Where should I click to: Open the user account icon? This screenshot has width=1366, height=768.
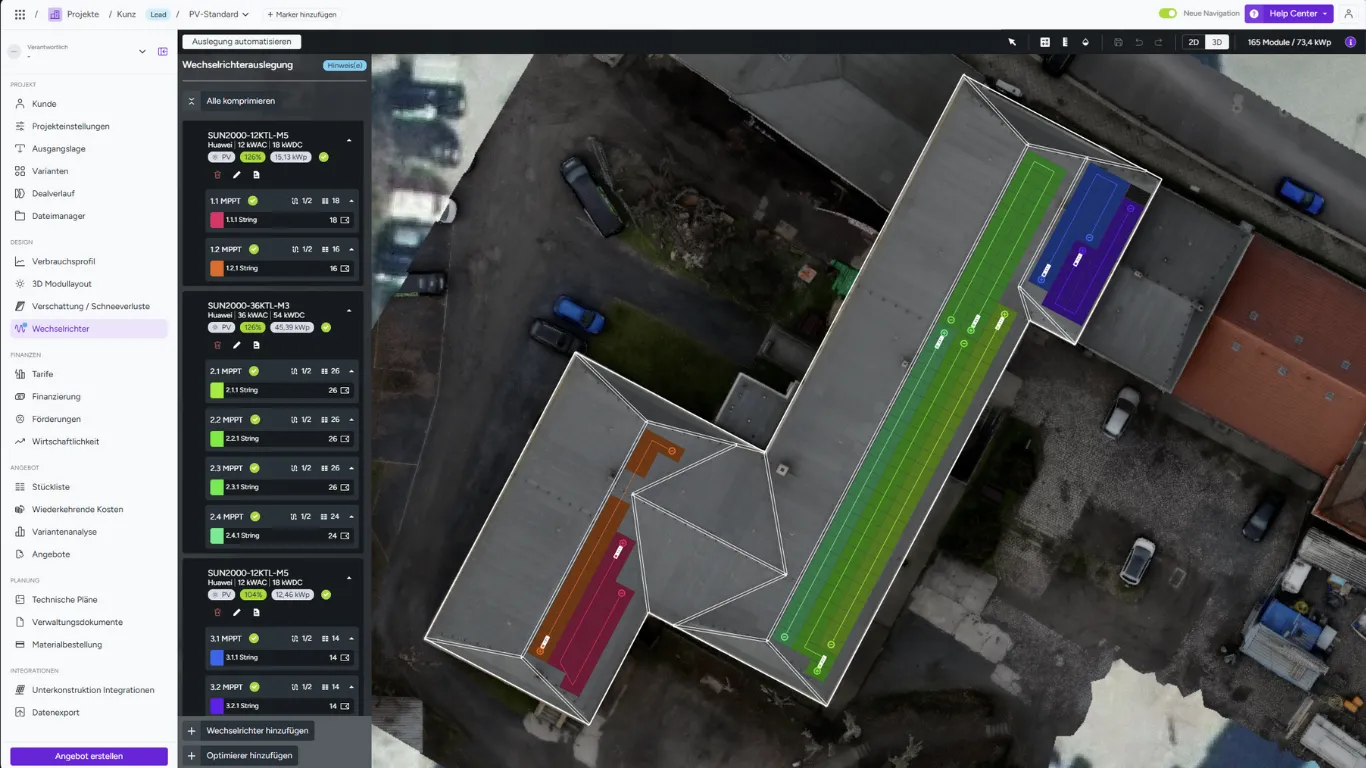tap(1348, 14)
